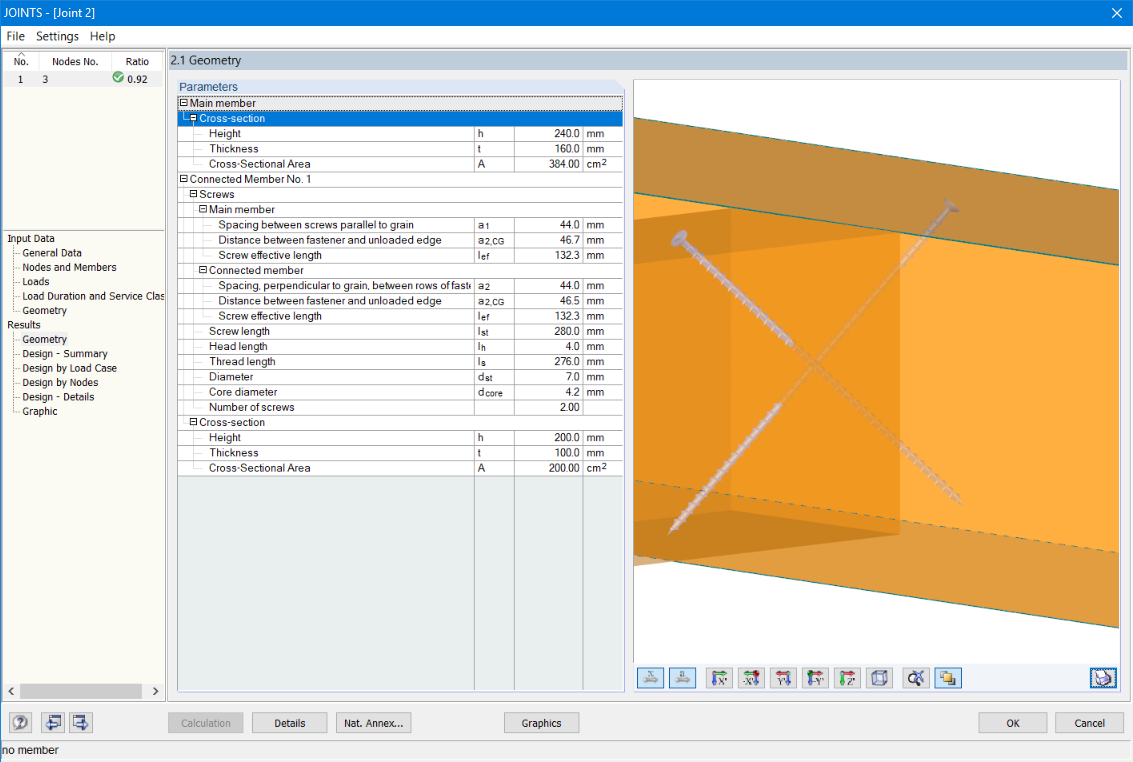1133x762 pixels.
Task: Open help with the question mark button
Action: click(20, 722)
